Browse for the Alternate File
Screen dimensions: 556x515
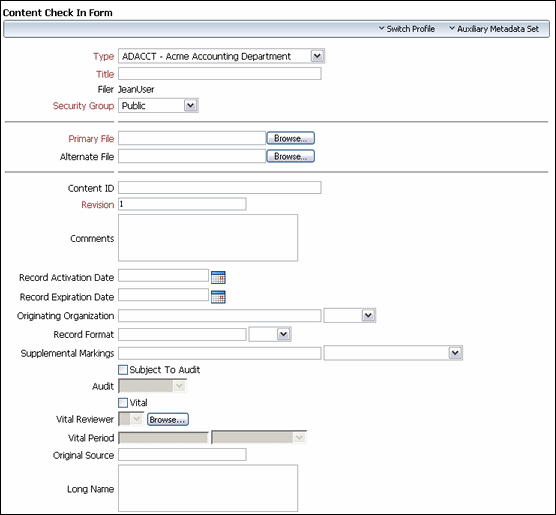point(290,156)
